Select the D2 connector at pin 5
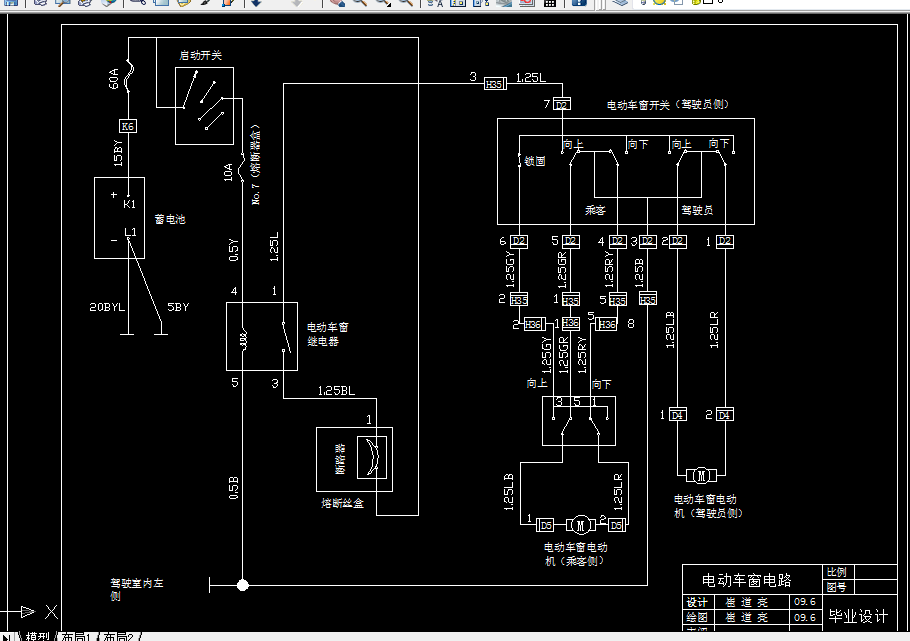This screenshot has height=641, width=910. click(571, 241)
